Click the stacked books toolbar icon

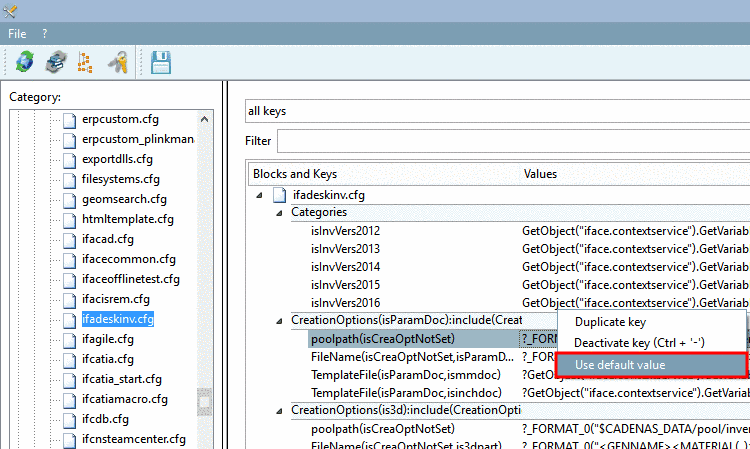coord(56,62)
